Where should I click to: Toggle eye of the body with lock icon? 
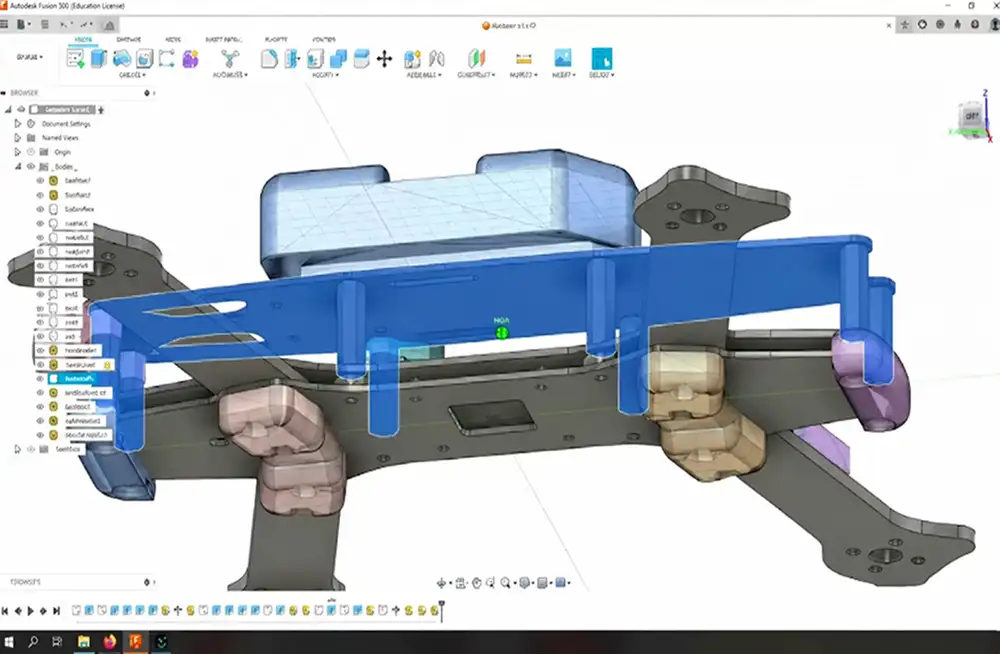[40, 364]
